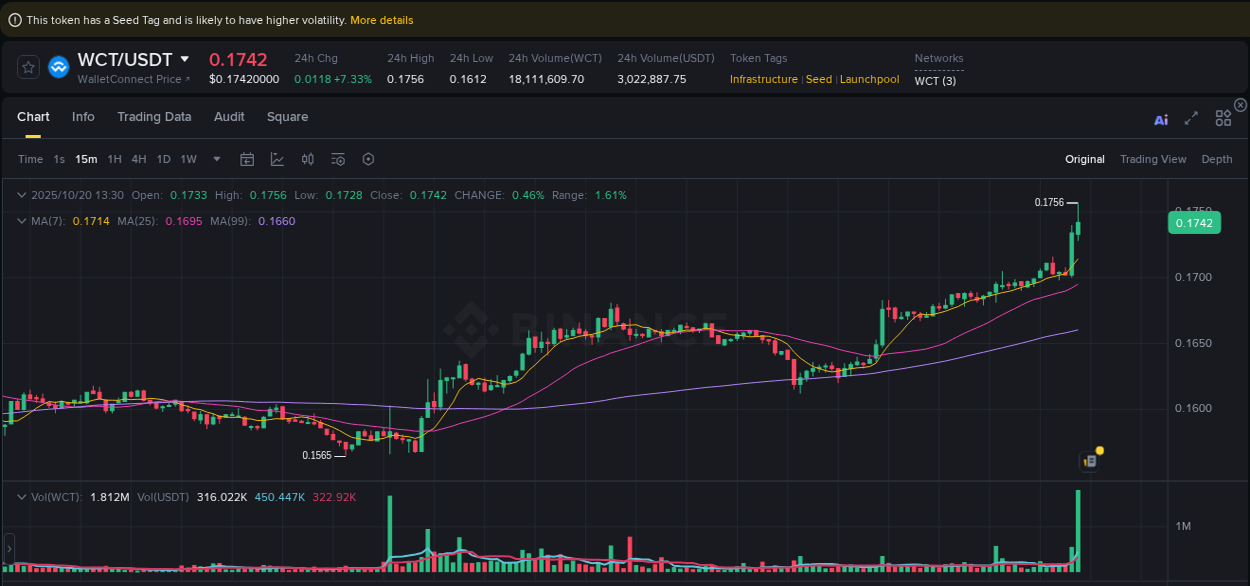Select the 1H timeframe
Viewport: 1250px width, 586px height.
click(x=114, y=158)
